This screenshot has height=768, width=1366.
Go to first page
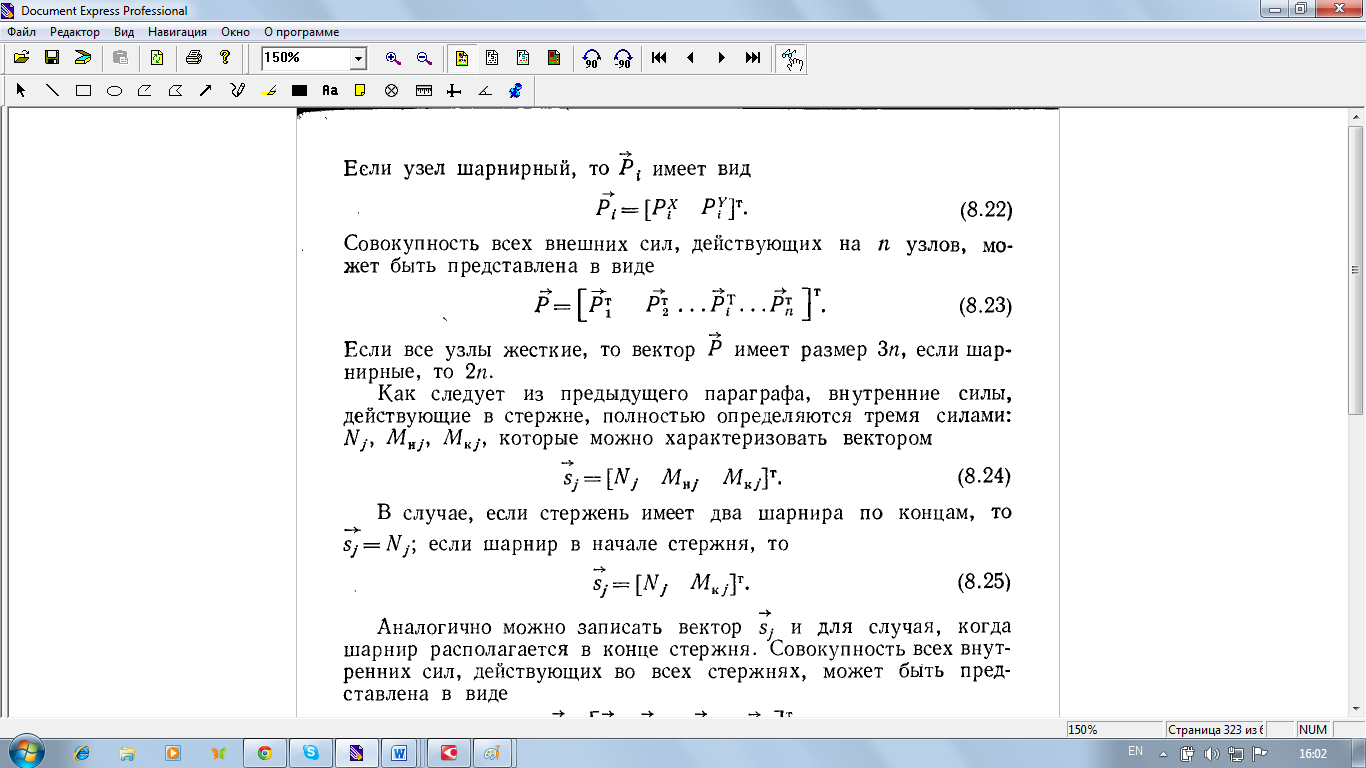coord(659,58)
